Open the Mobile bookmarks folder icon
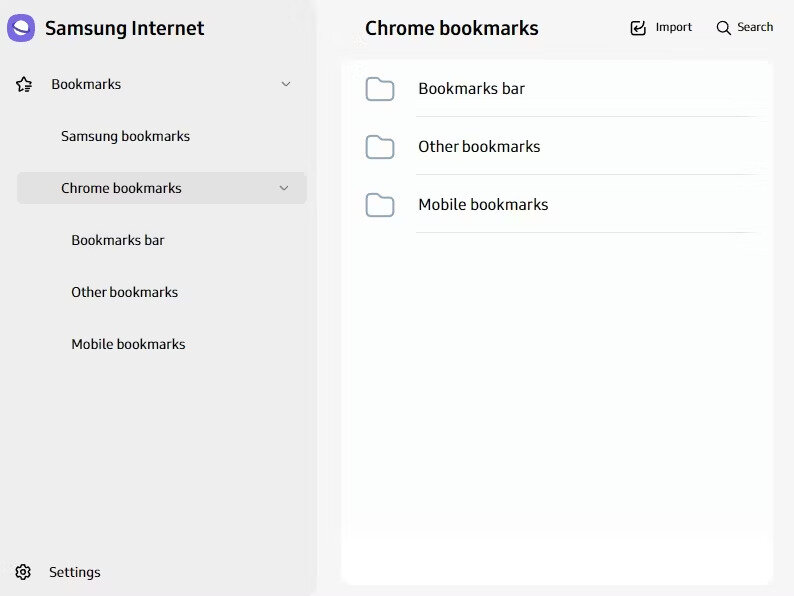The image size is (794, 596). (380, 205)
